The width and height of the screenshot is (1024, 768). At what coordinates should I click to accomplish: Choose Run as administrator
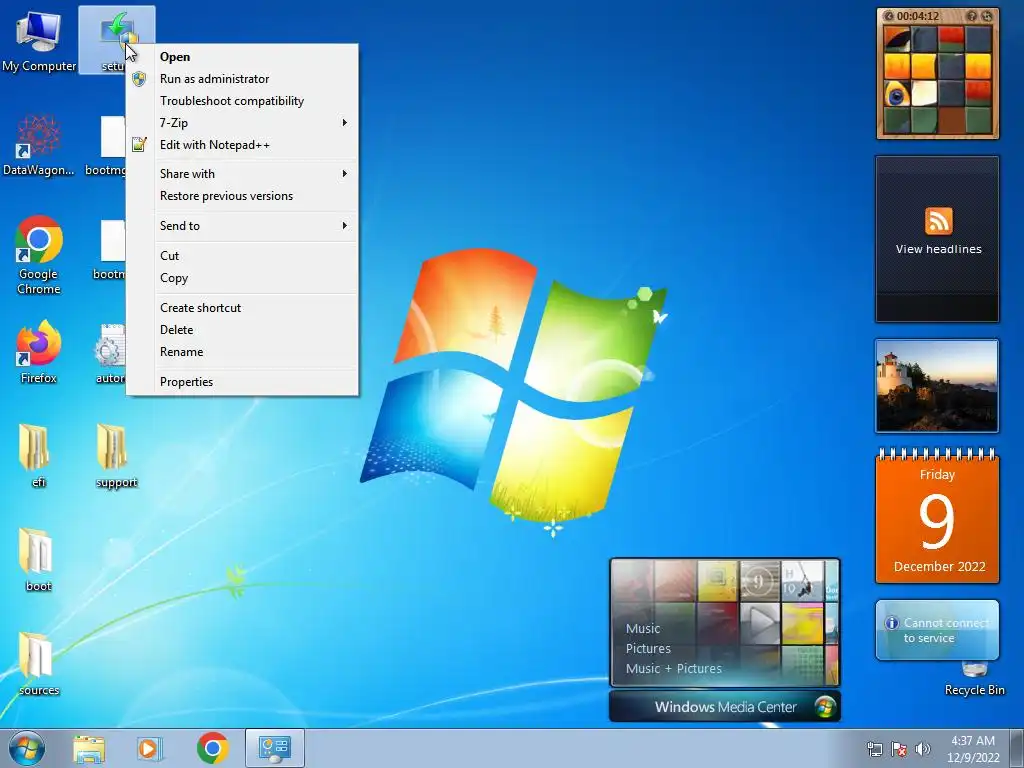(242, 79)
